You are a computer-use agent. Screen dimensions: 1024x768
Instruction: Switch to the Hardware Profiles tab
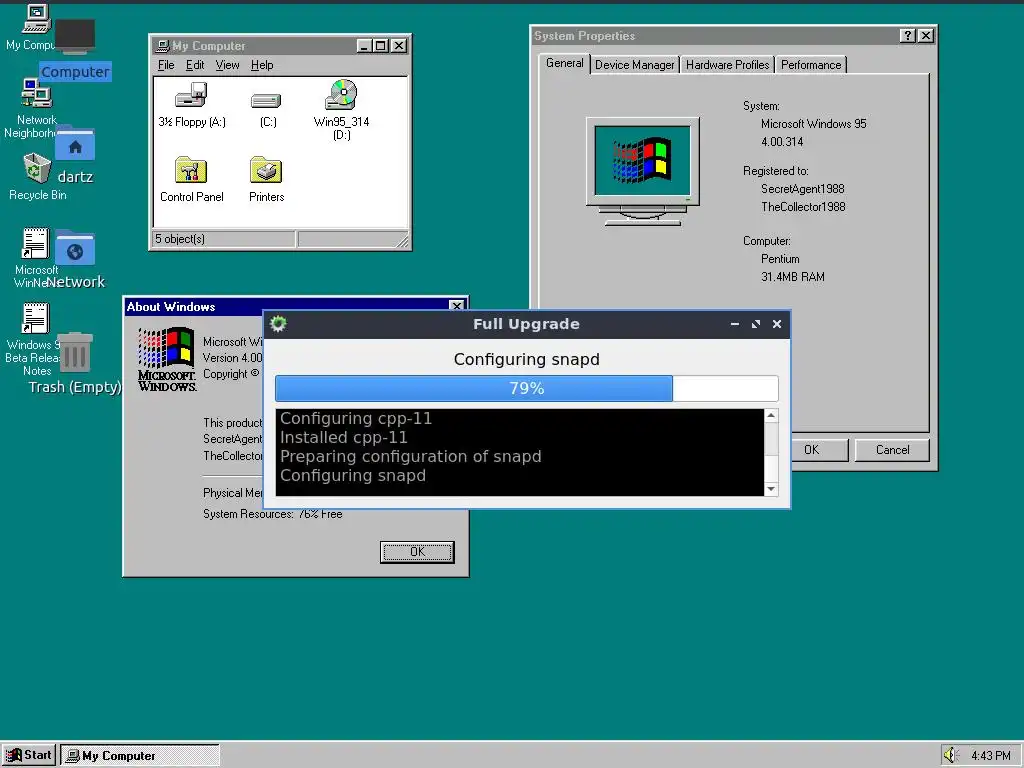[x=727, y=65]
